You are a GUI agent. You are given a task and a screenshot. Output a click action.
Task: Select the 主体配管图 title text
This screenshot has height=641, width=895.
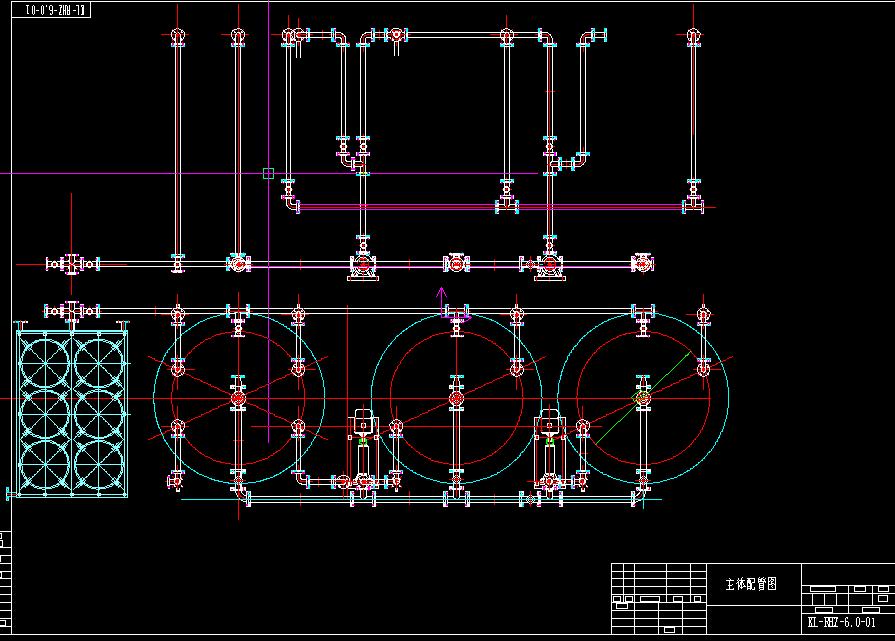[751, 584]
